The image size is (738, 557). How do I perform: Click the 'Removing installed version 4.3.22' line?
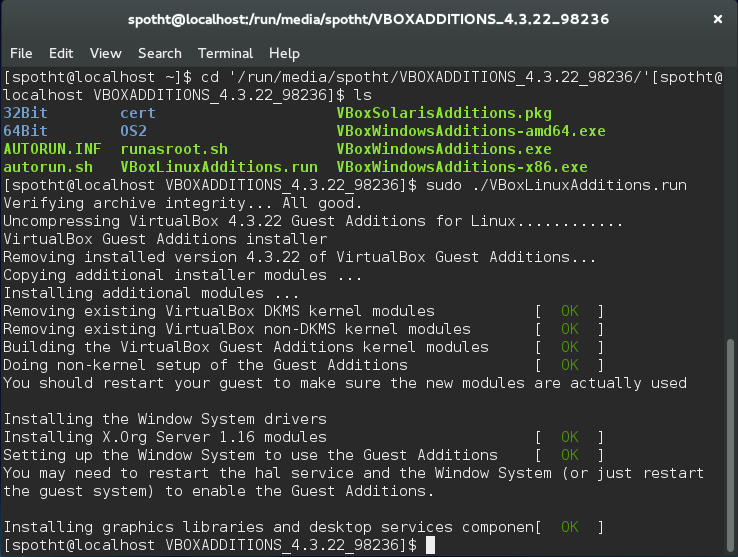click(x=299, y=257)
